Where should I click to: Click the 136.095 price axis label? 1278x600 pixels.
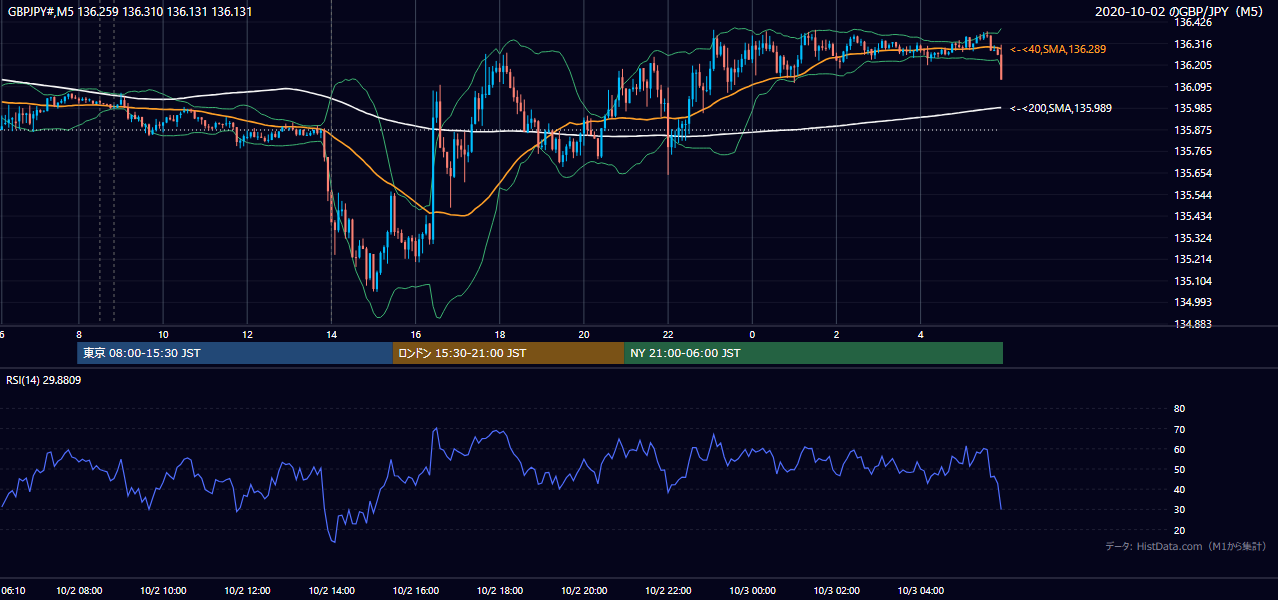point(1193,87)
